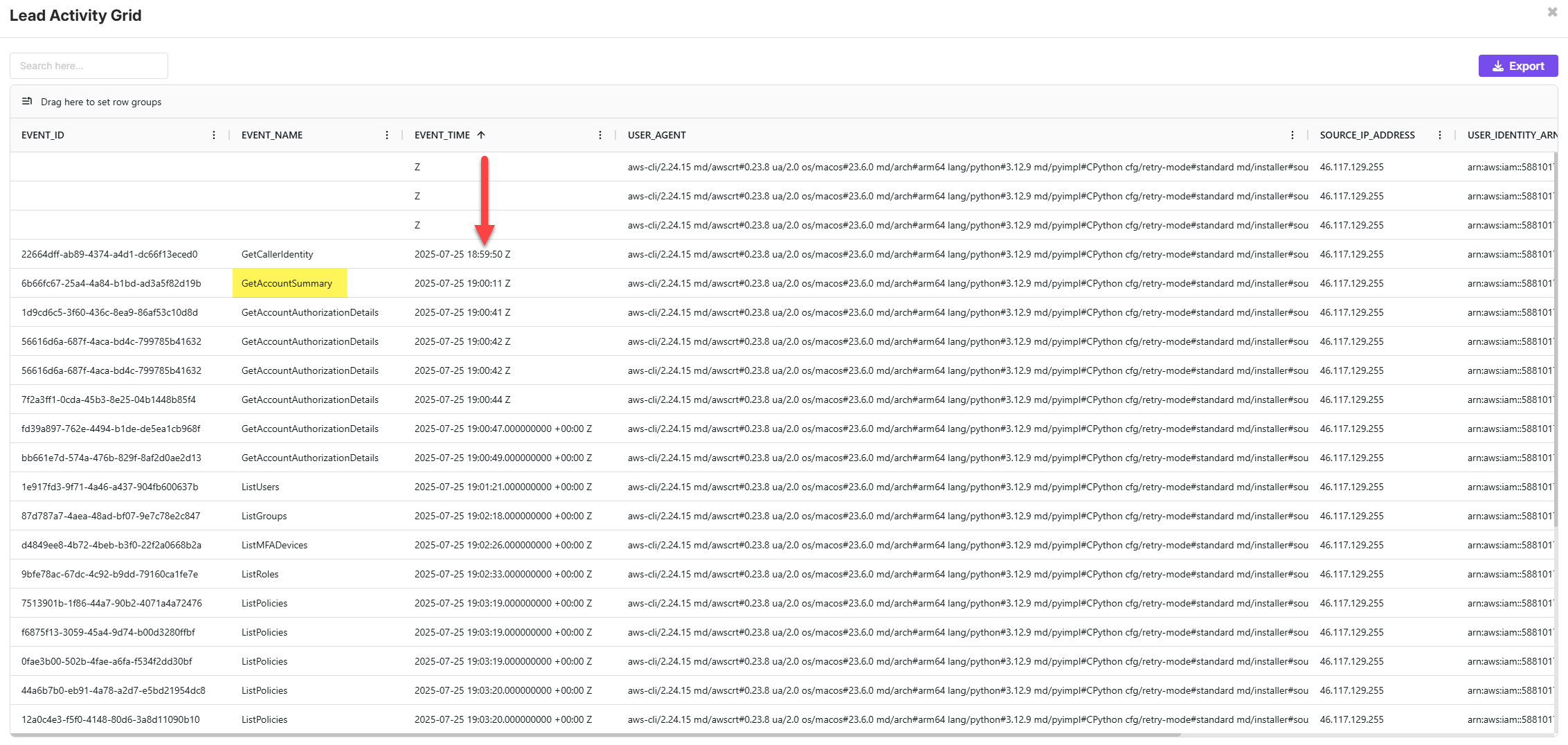
Task: Click the EVENT_ID column kebab menu icon
Action: [x=213, y=135]
